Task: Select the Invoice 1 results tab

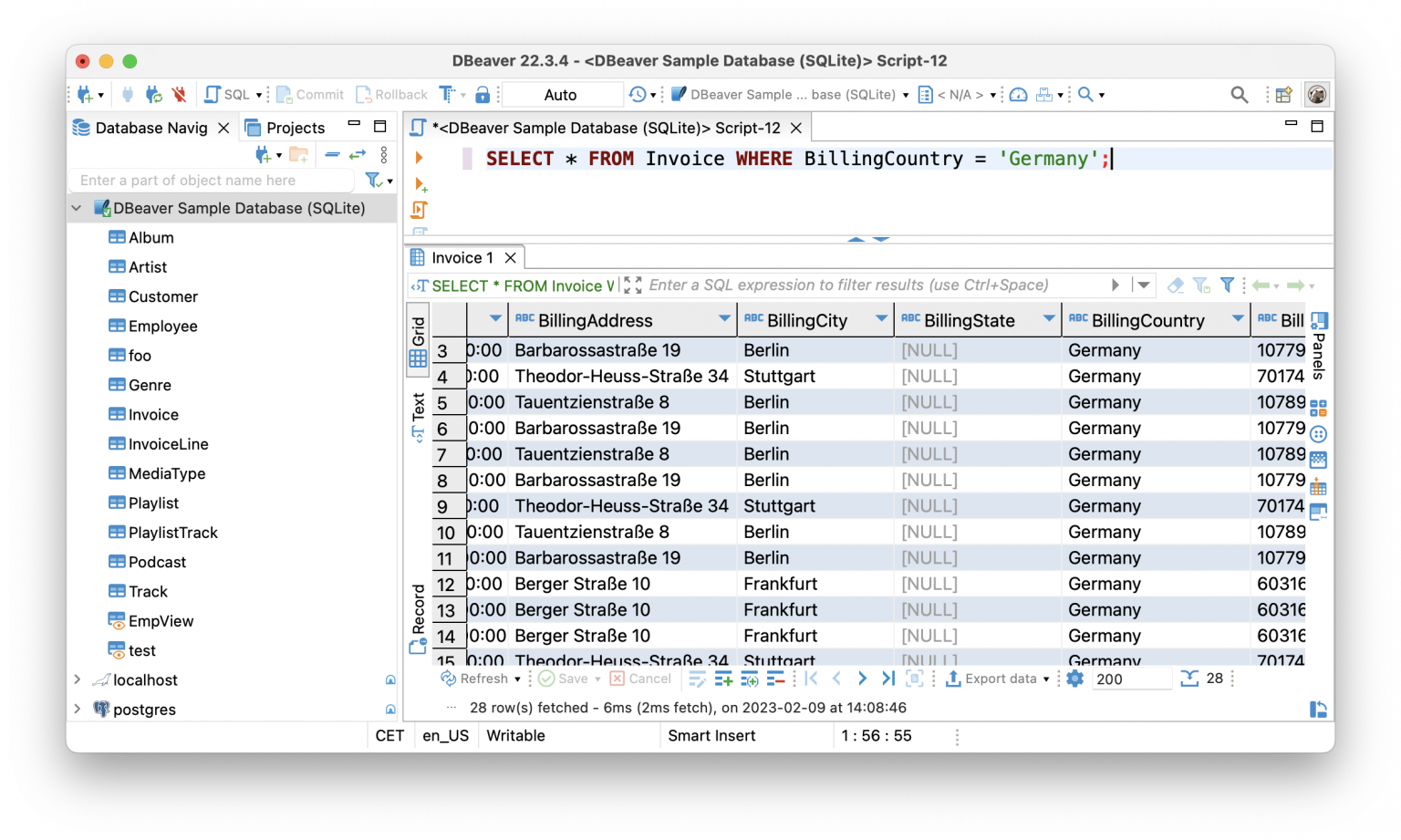Action: coord(461,257)
